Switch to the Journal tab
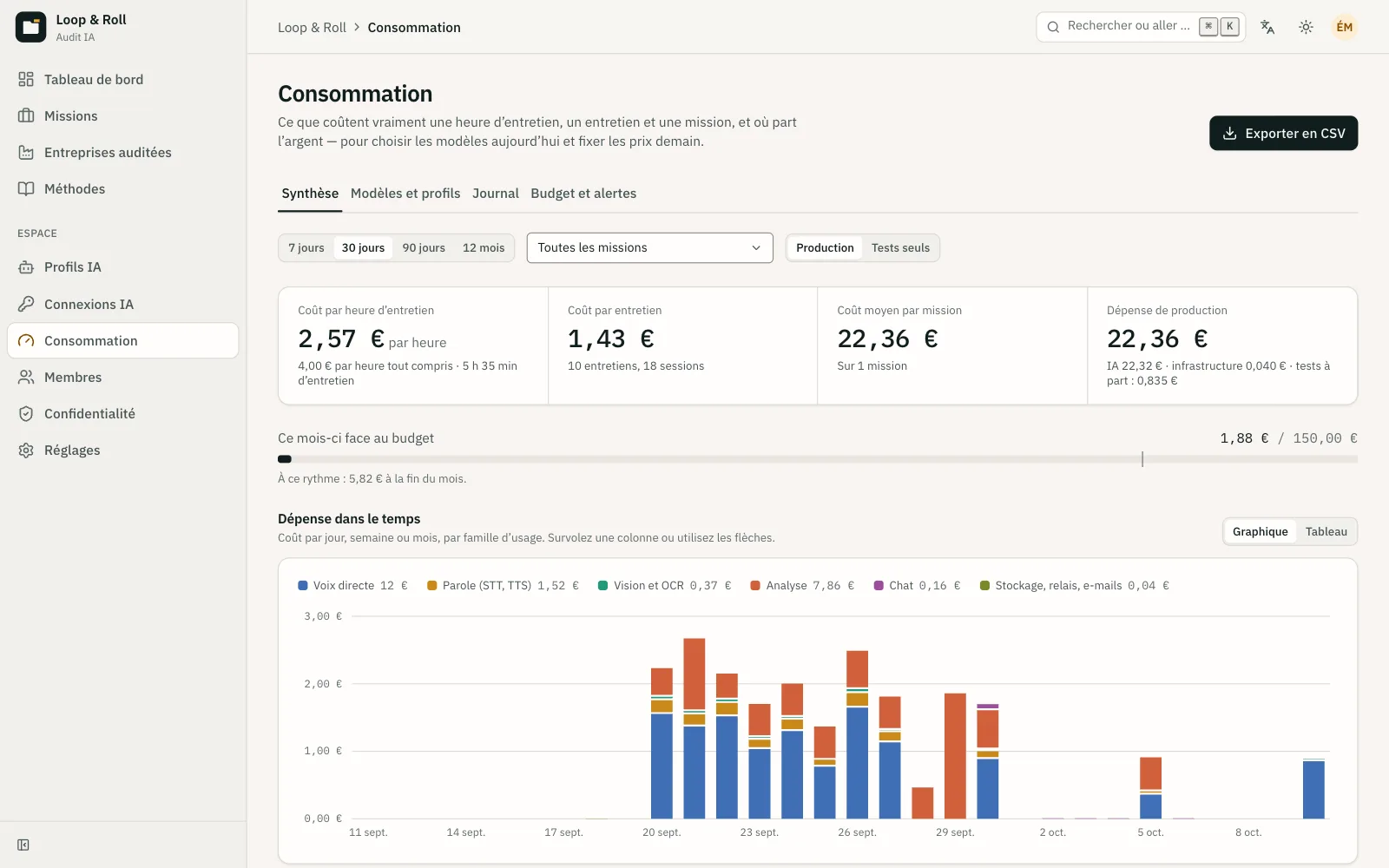The height and width of the screenshot is (868, 1389). pyautogui.click(x=496, y=194)
